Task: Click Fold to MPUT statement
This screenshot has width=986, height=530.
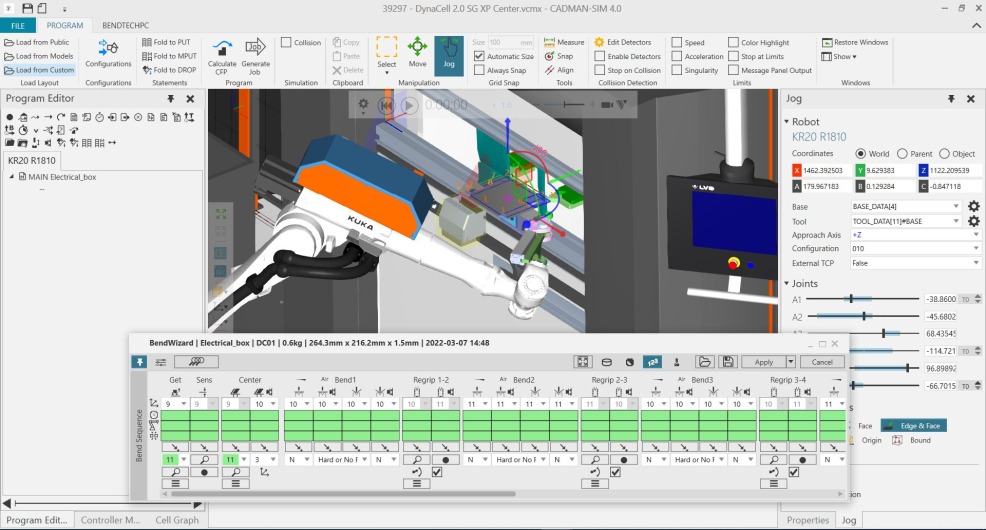Action: coord(169,56)
